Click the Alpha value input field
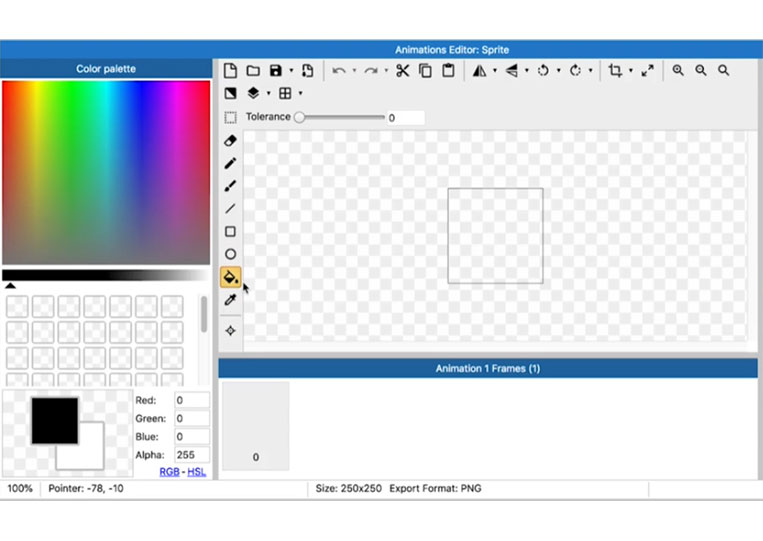The image size is (763, 541). point(192,455)
